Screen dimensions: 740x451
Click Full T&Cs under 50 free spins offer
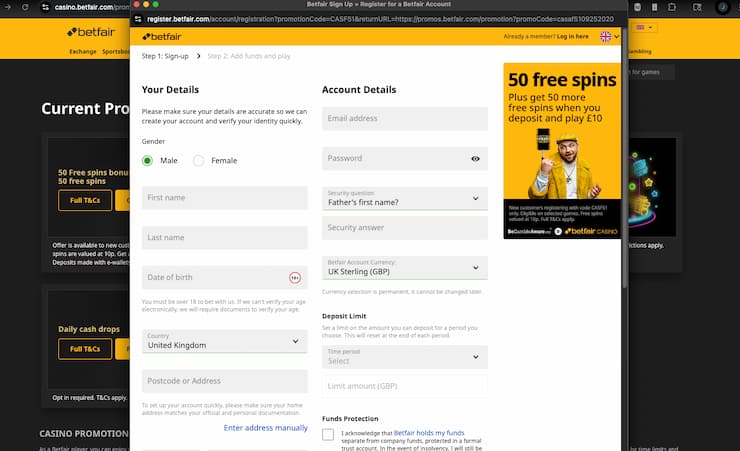click(x=85, y=200)
